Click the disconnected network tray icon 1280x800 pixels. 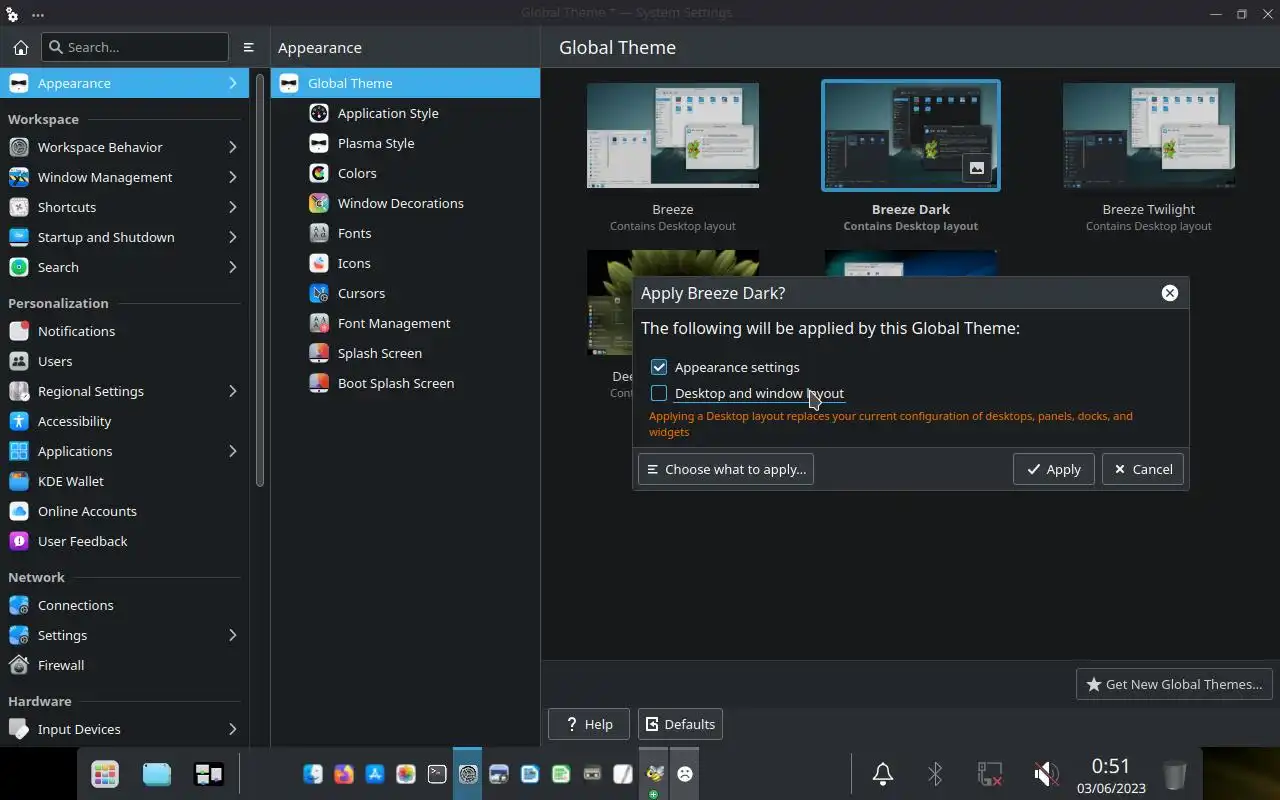tap(990, 773)
